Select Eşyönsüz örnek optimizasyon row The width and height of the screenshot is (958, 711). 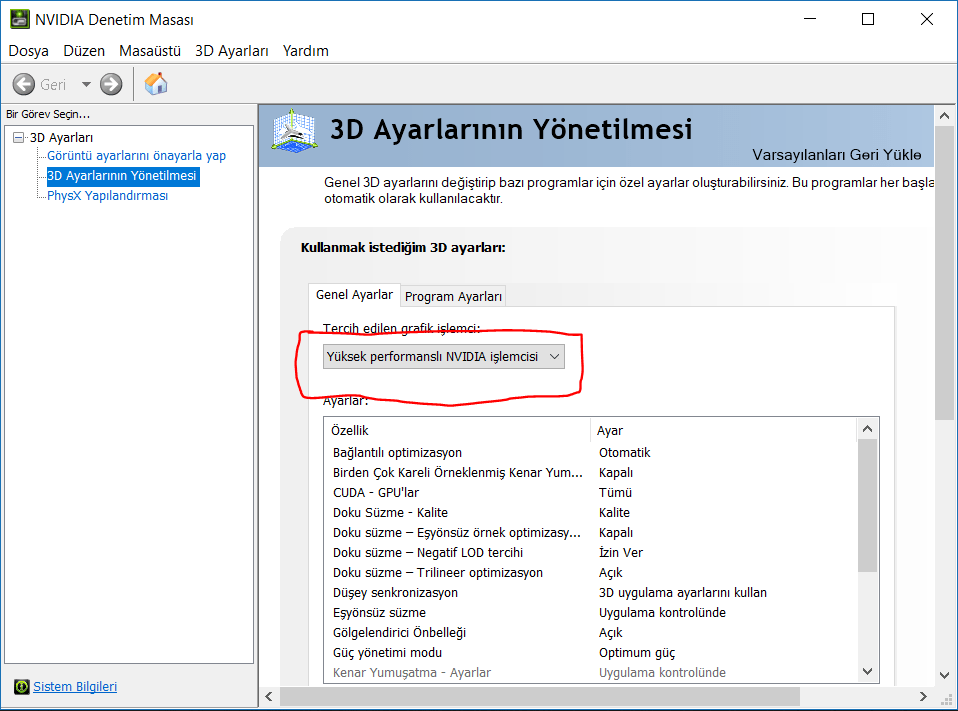pyautogui.click(x=591, y=533)
